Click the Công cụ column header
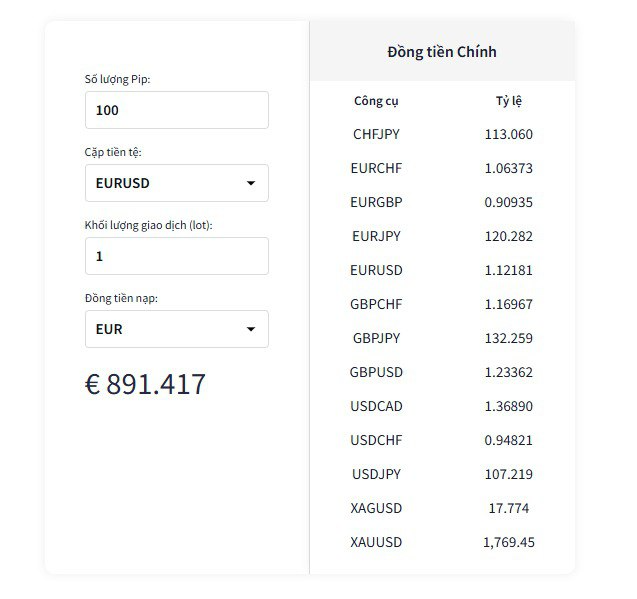Screen dimensions: 637x599 click(x=376, y=101)
